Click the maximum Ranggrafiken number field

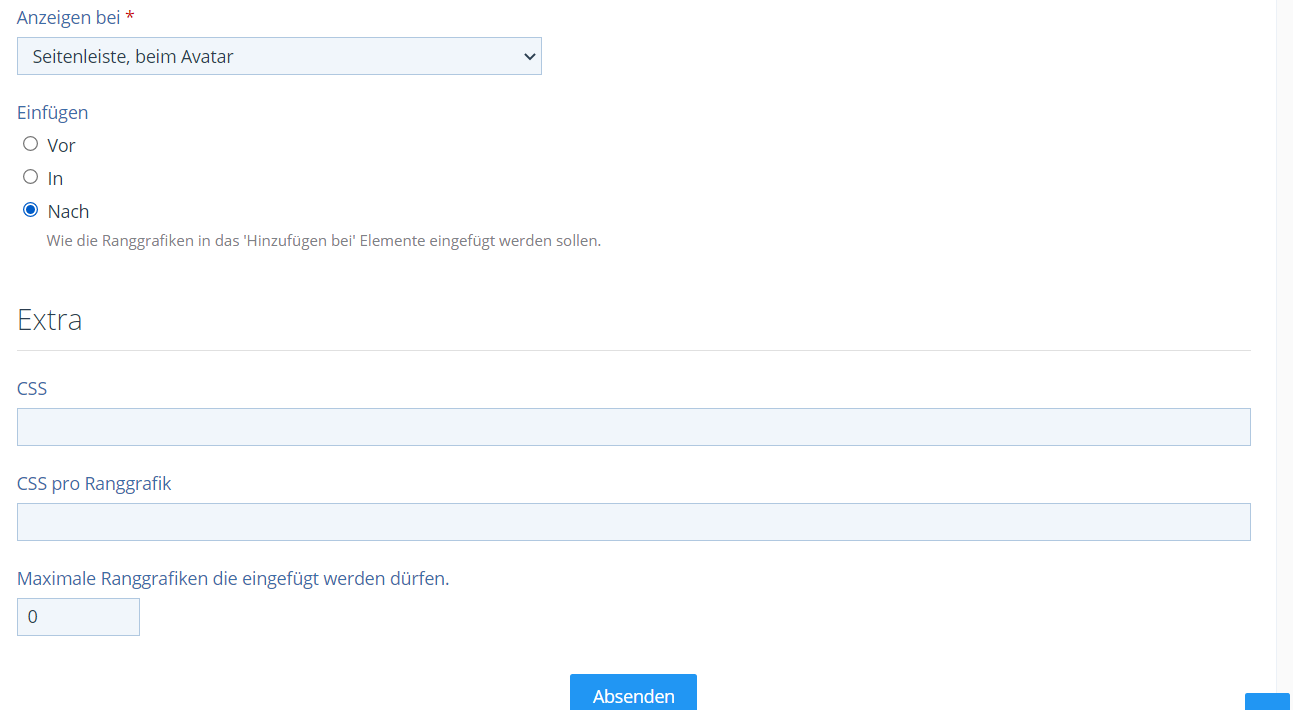point(78,617)
